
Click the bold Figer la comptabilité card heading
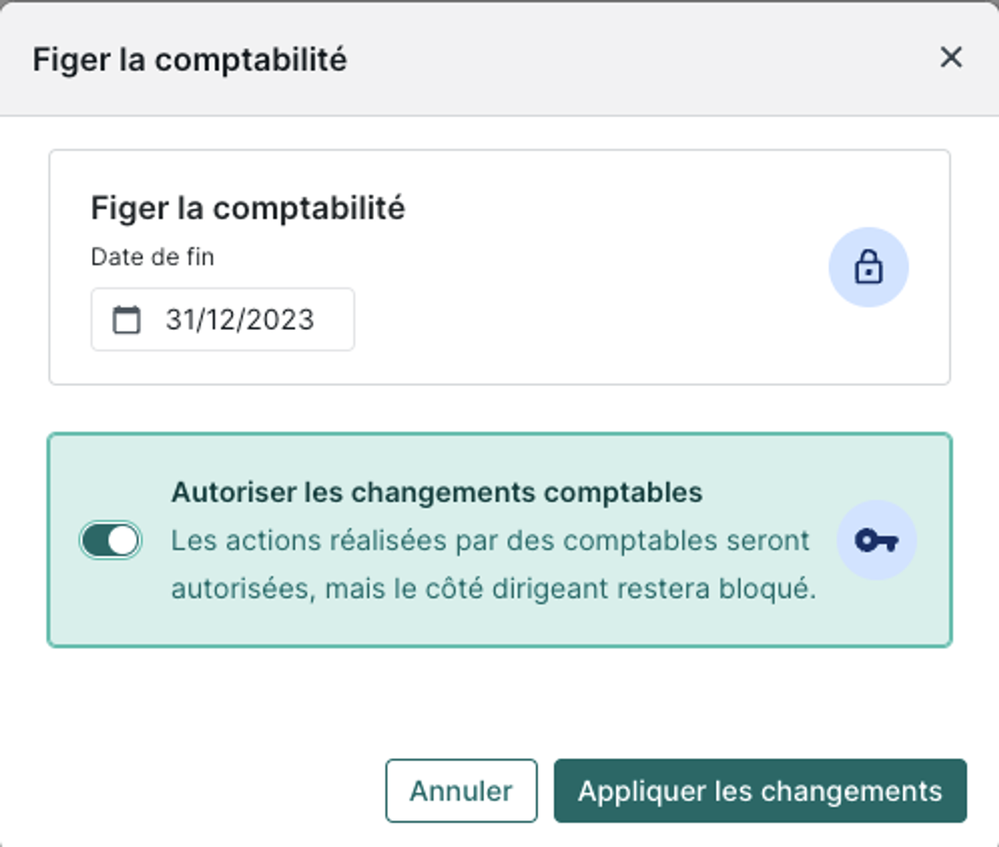[247, 208]
